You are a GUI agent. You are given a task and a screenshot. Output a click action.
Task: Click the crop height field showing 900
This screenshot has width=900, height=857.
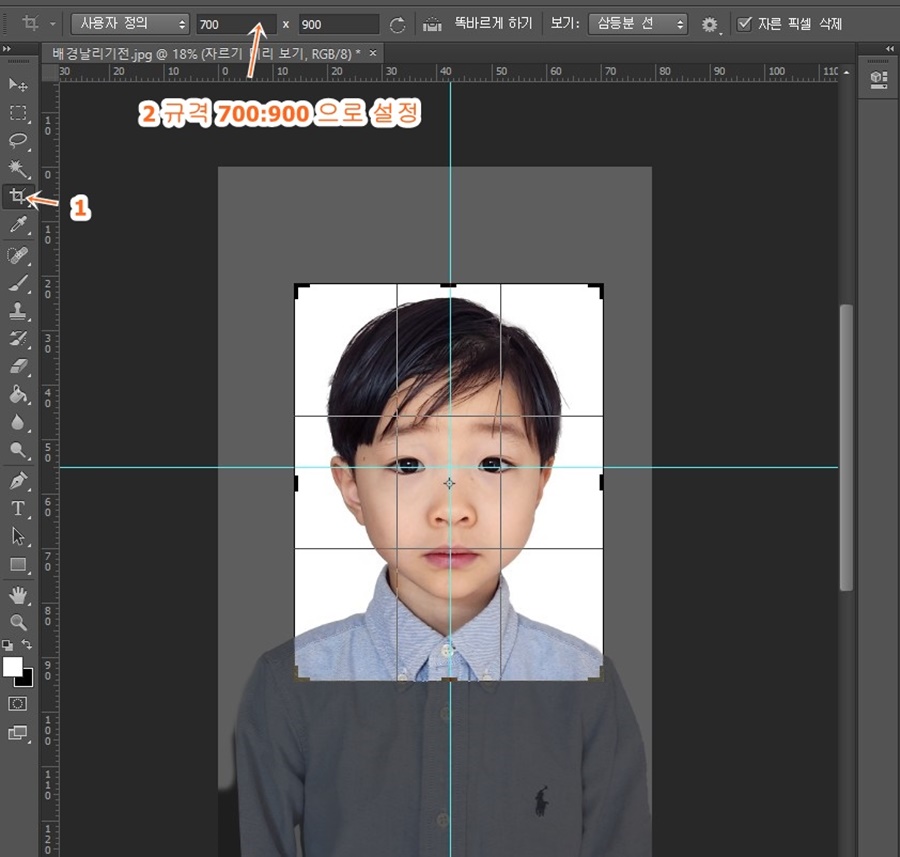pyautogui.click(x=339, y=24)
